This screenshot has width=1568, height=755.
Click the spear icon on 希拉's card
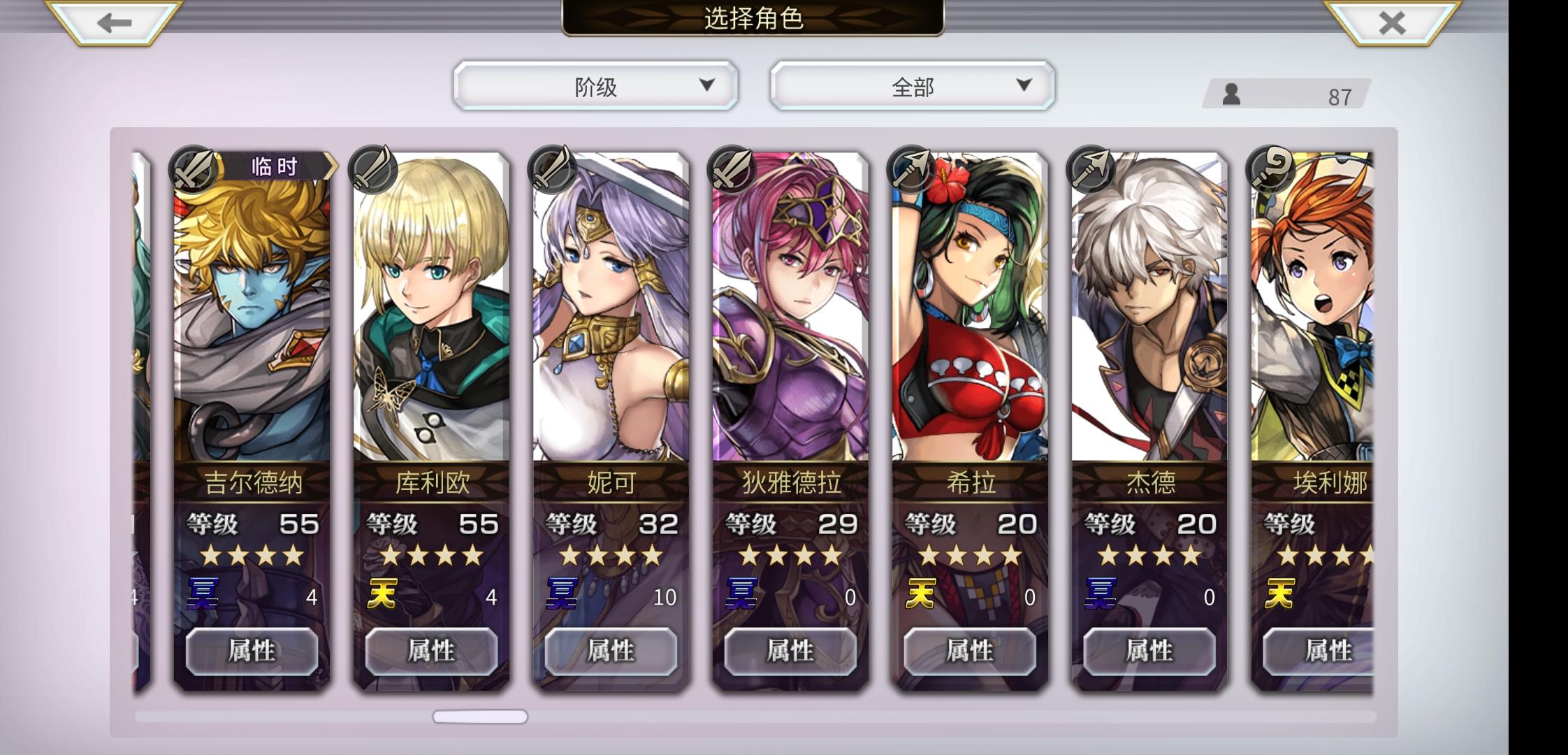point(911,170)
